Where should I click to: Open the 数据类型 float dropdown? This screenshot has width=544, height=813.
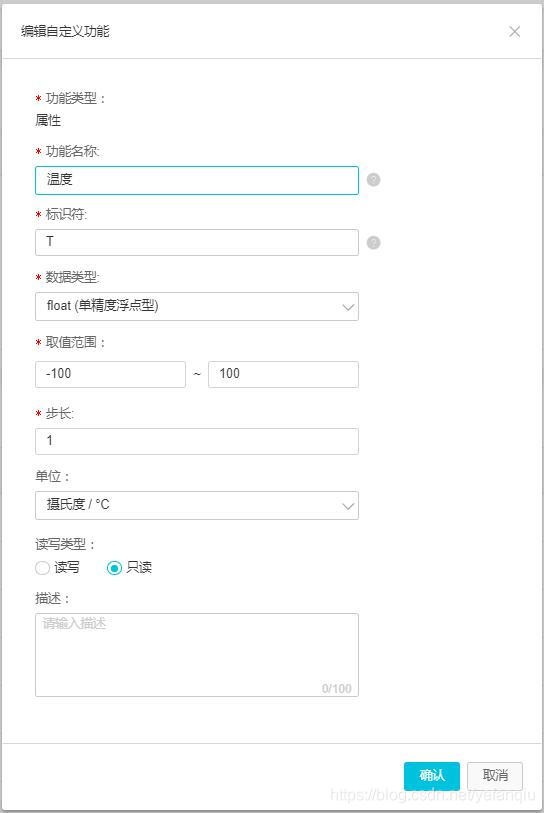tap(197, 306)
